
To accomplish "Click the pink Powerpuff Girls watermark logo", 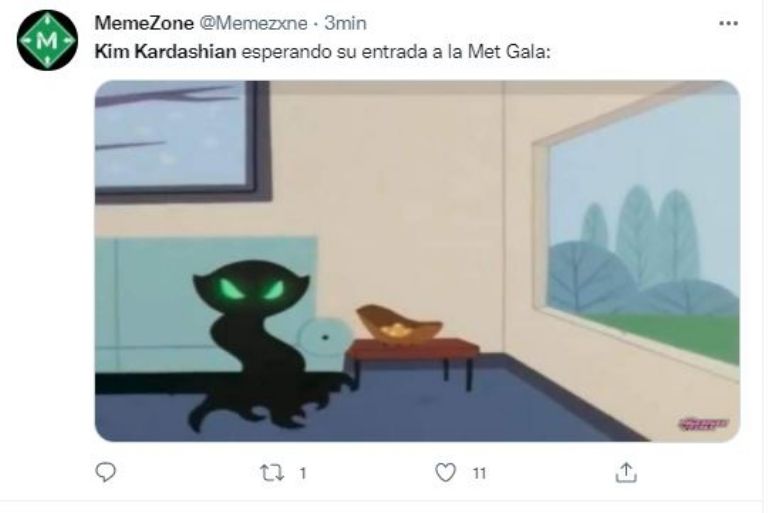I will click(703, 424).
